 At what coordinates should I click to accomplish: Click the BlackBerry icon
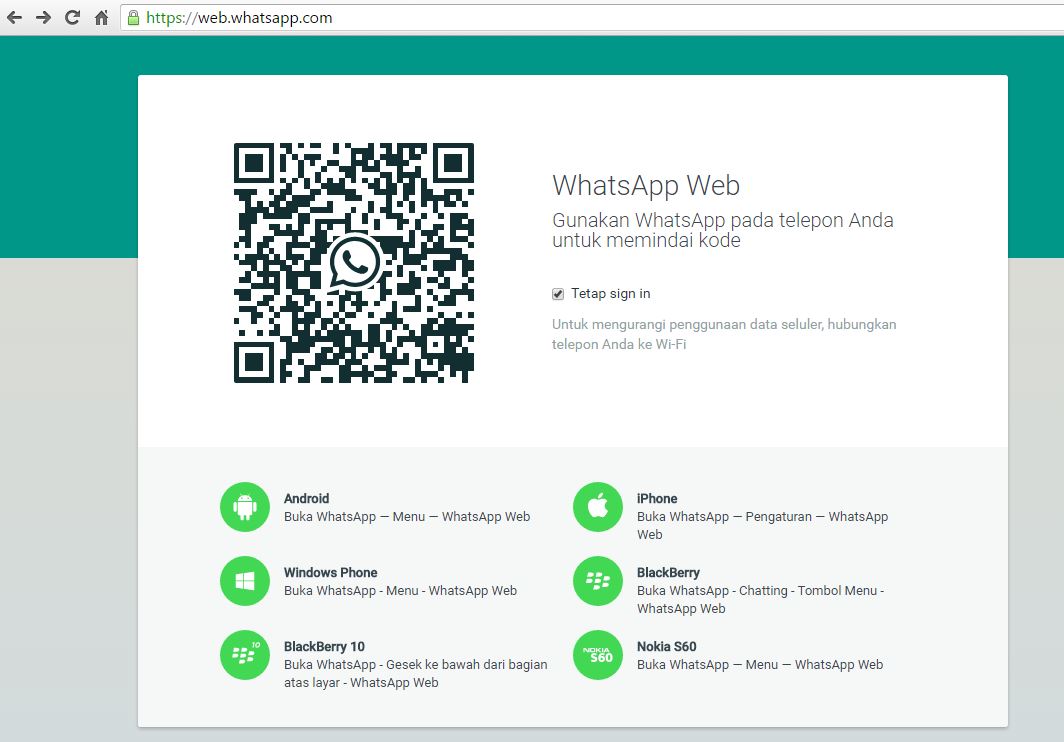coord(598,581)
